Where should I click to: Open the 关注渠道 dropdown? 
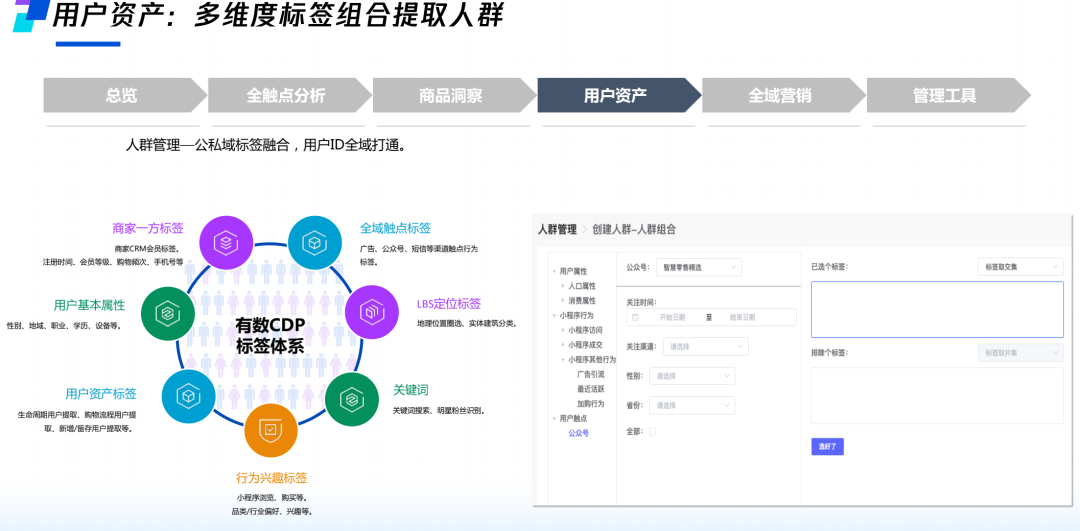[x=705, y=346]
